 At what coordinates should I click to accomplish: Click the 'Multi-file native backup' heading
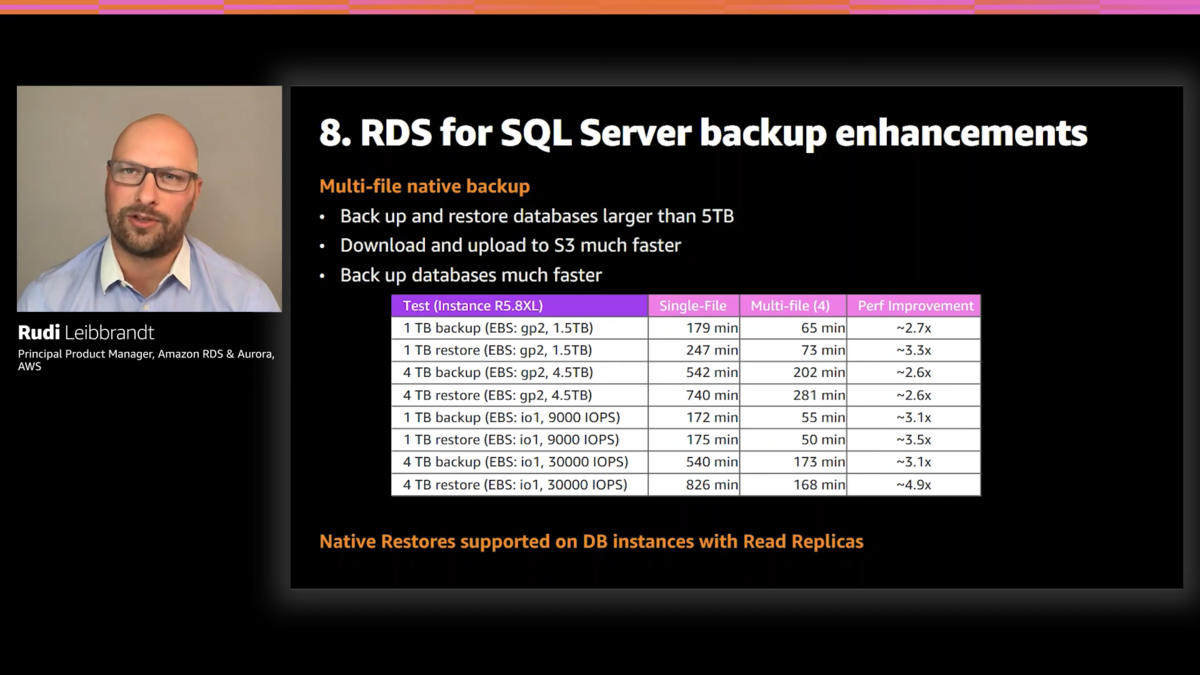click(x=425, y=186)
